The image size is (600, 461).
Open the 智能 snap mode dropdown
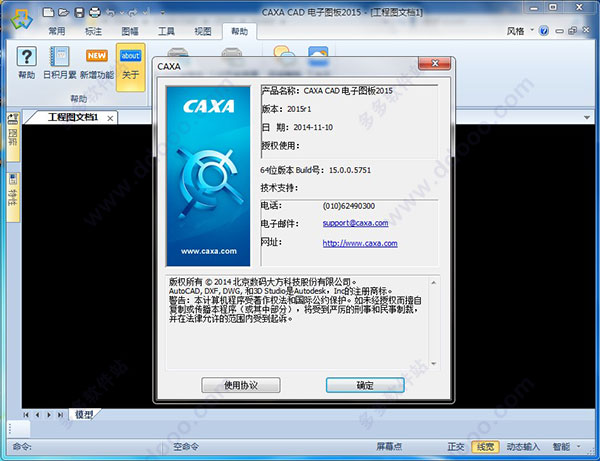click(x=566, y=446)
